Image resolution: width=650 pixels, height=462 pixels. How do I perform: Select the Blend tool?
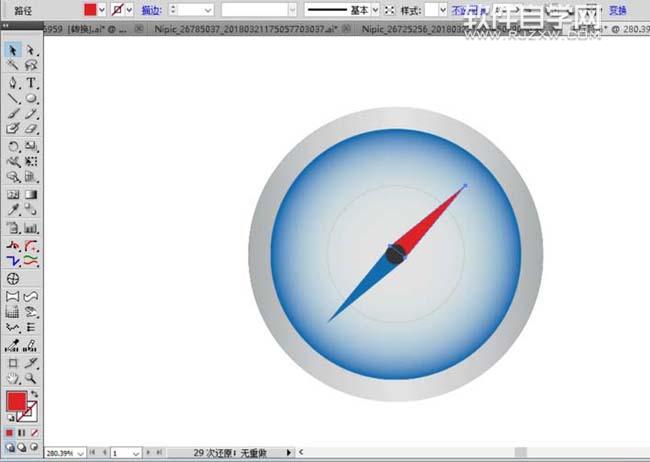point(31,210)
